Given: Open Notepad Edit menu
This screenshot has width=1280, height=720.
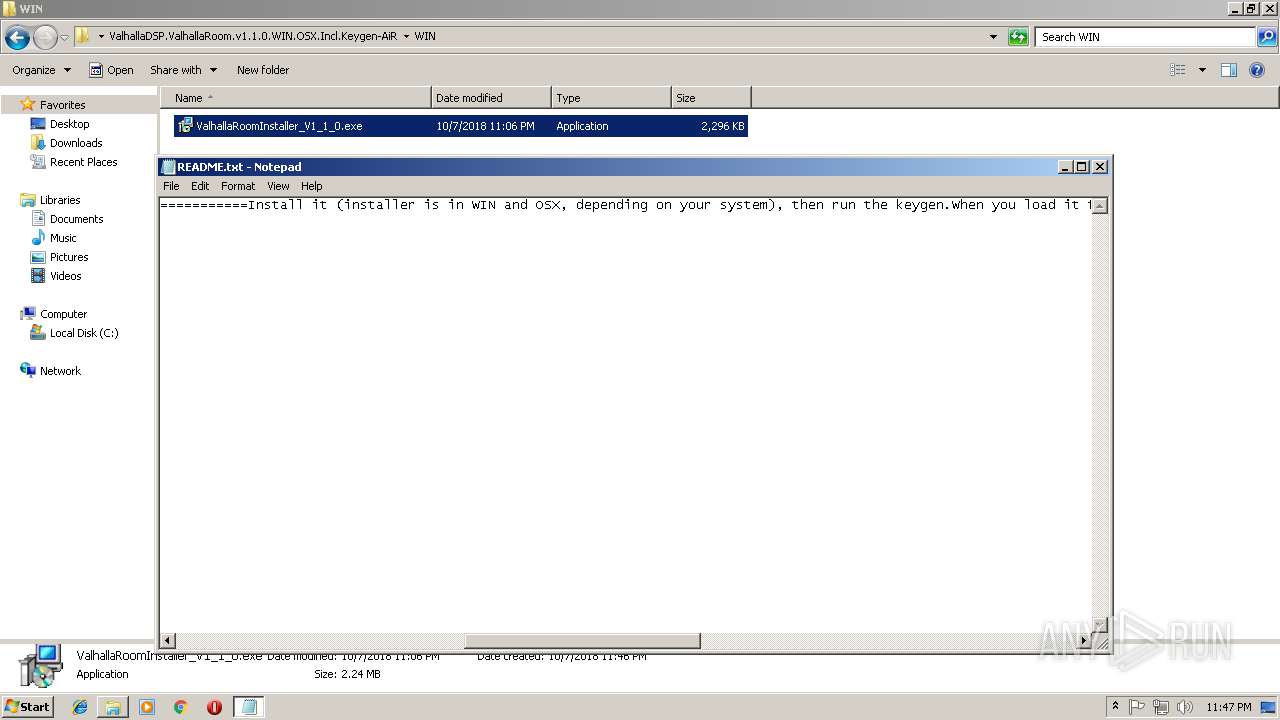Looking at the screenshot, I should click(200, 186).
